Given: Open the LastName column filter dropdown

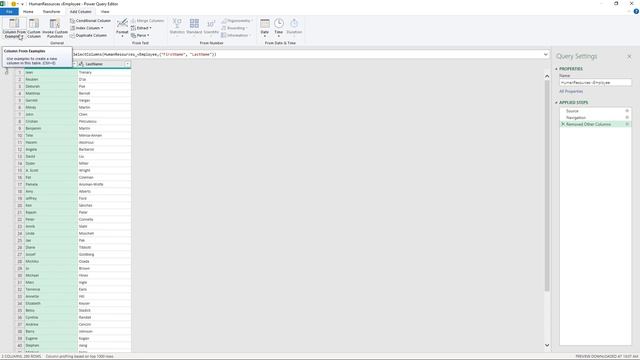Looking at the screenshot, I should tap(127, 64).
